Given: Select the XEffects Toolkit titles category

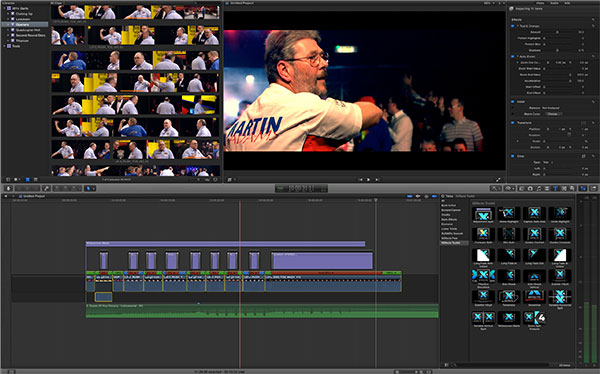Looking at the screenshot, I should pos(454,243).
